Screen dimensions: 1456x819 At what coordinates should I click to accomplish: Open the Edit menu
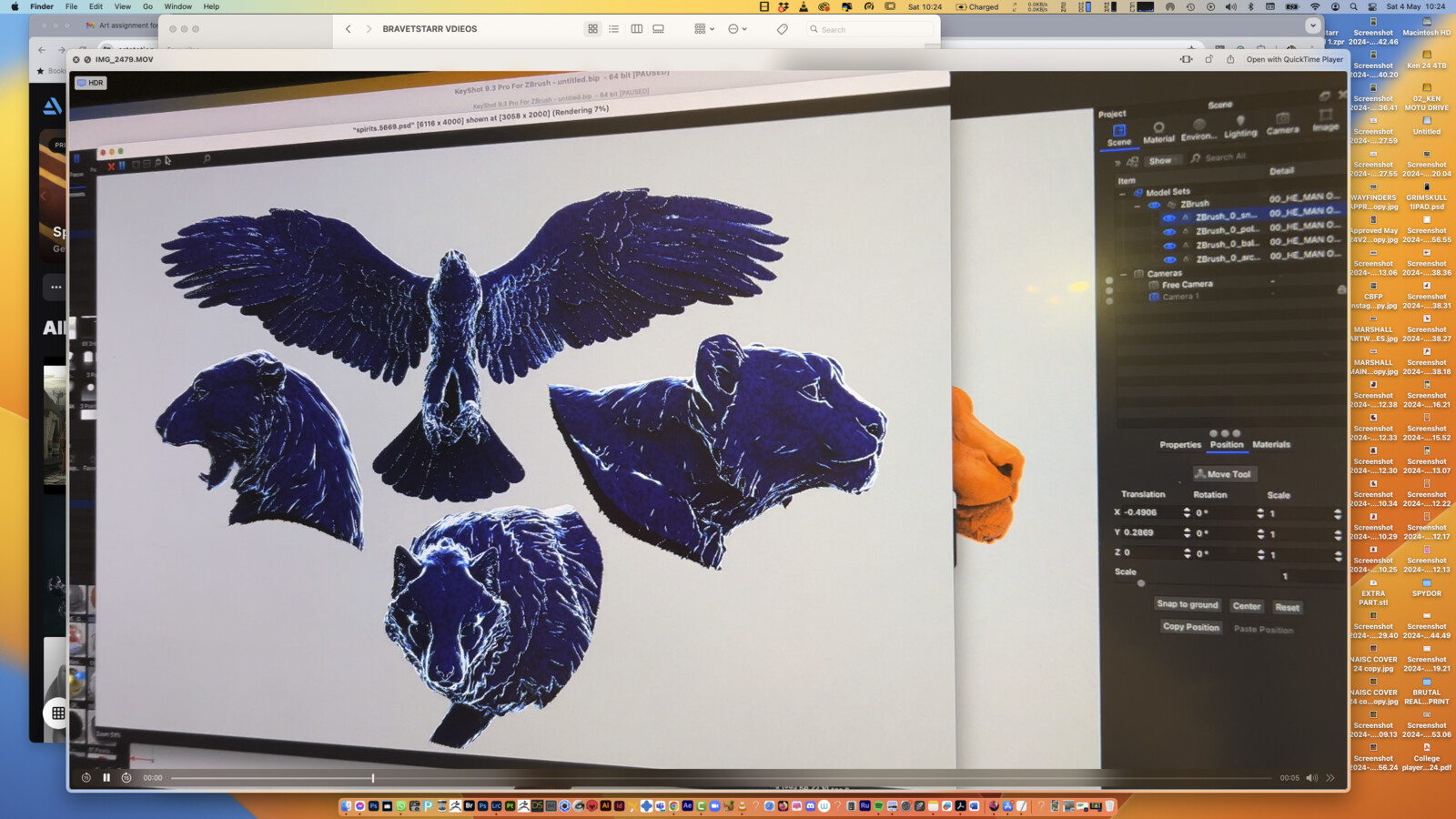pyautogui.click(x=96, y=6)
